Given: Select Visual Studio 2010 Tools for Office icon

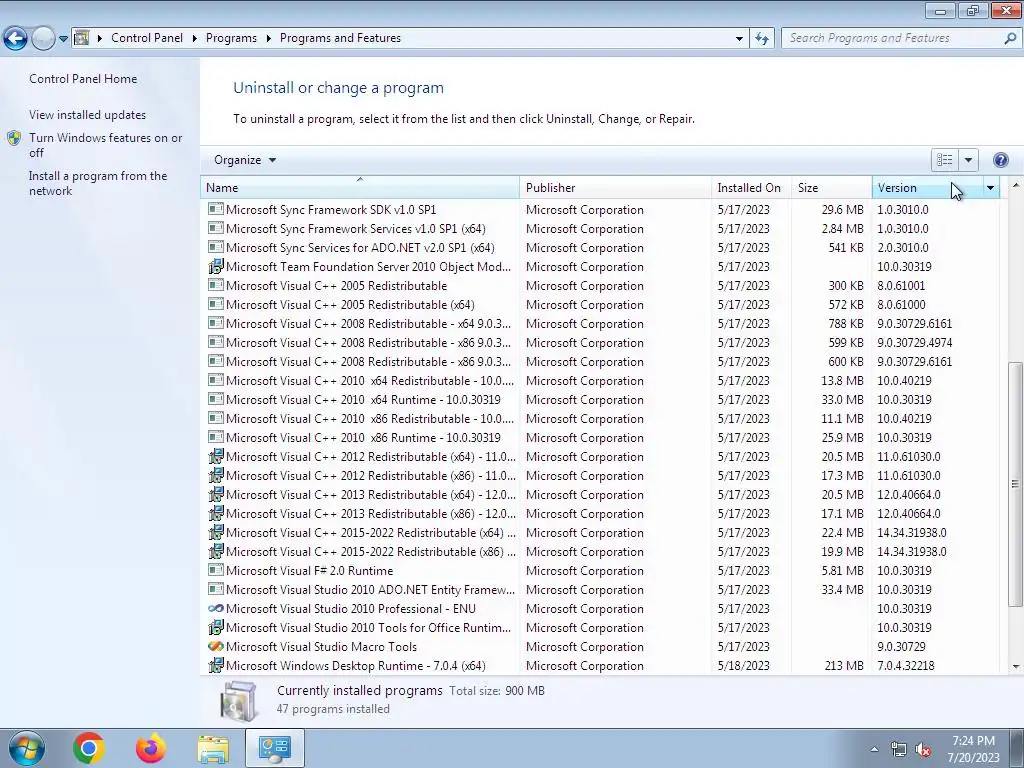Looking at the screenshot, I should [x=216, y=628].
